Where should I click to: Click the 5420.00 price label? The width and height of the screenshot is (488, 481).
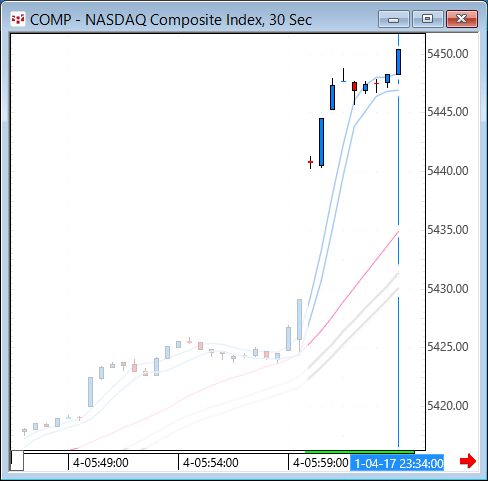pyautogui.click(x=448, y=406)
